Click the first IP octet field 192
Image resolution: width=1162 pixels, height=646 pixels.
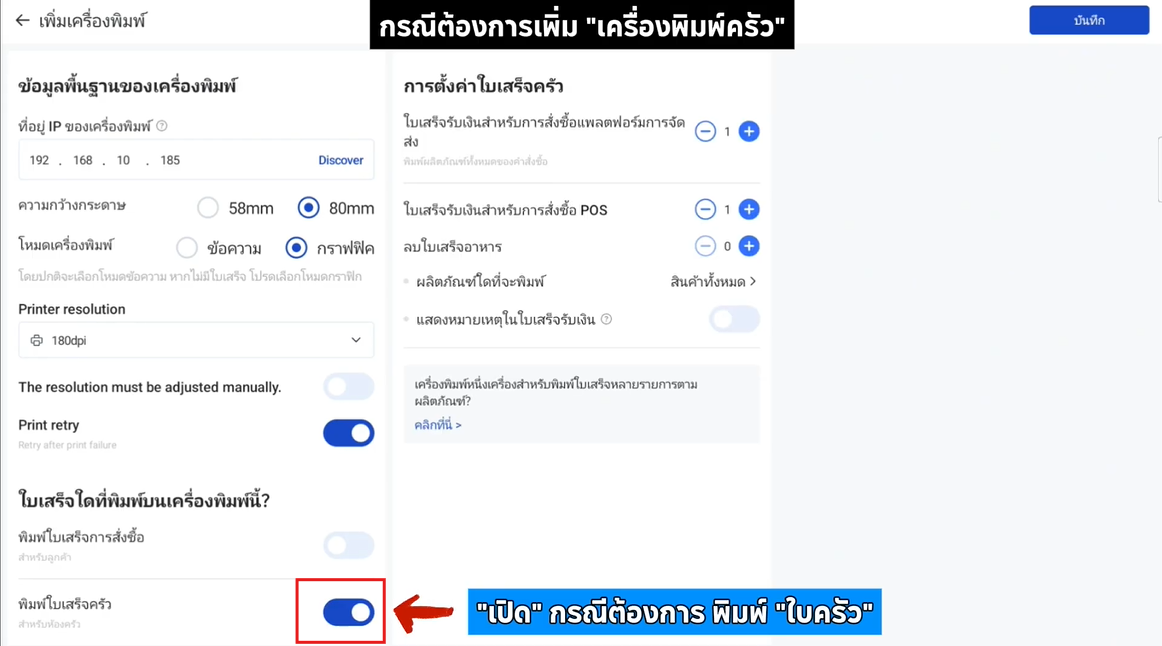39,160
